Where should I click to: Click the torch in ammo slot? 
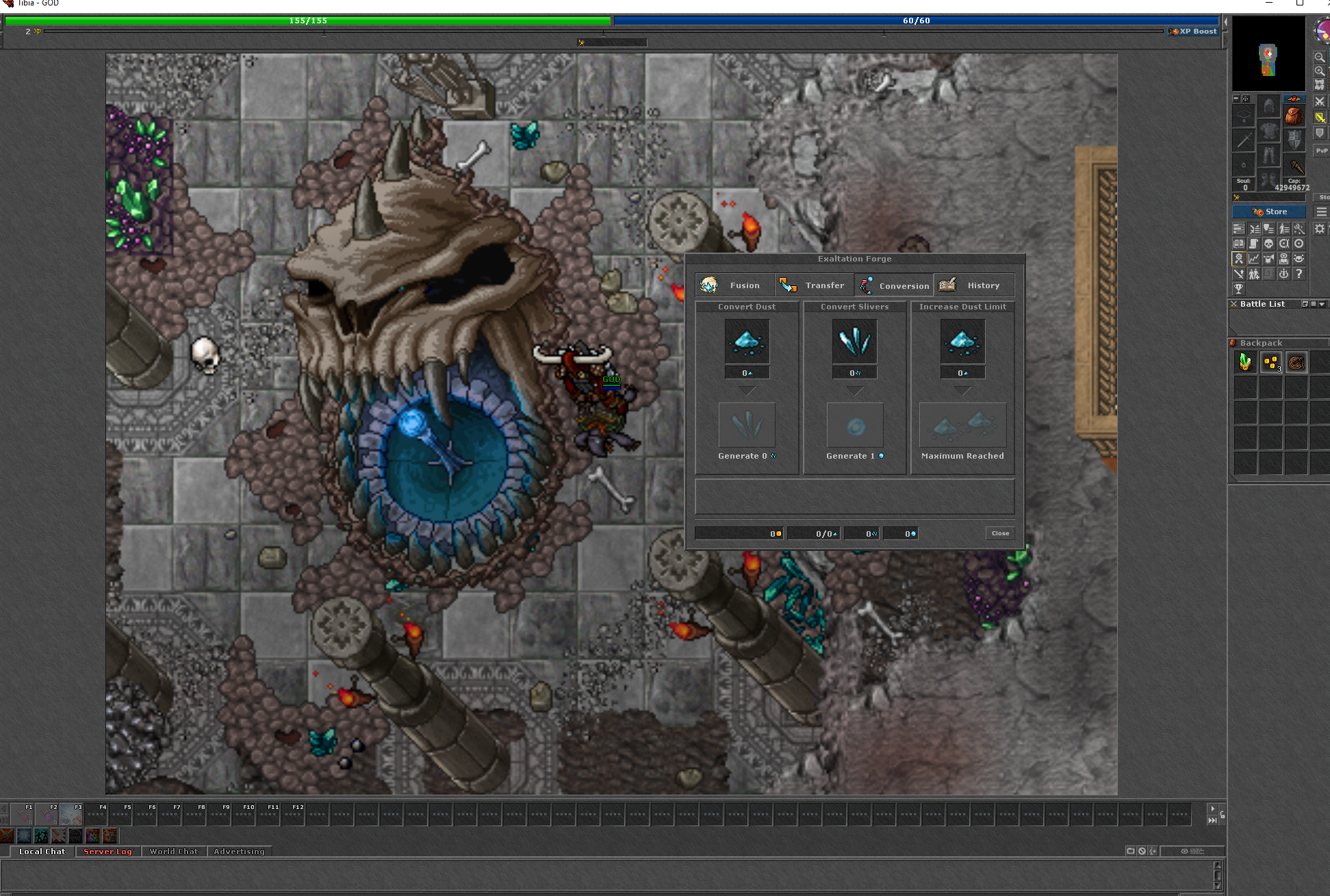click(x=1294, y=166)
